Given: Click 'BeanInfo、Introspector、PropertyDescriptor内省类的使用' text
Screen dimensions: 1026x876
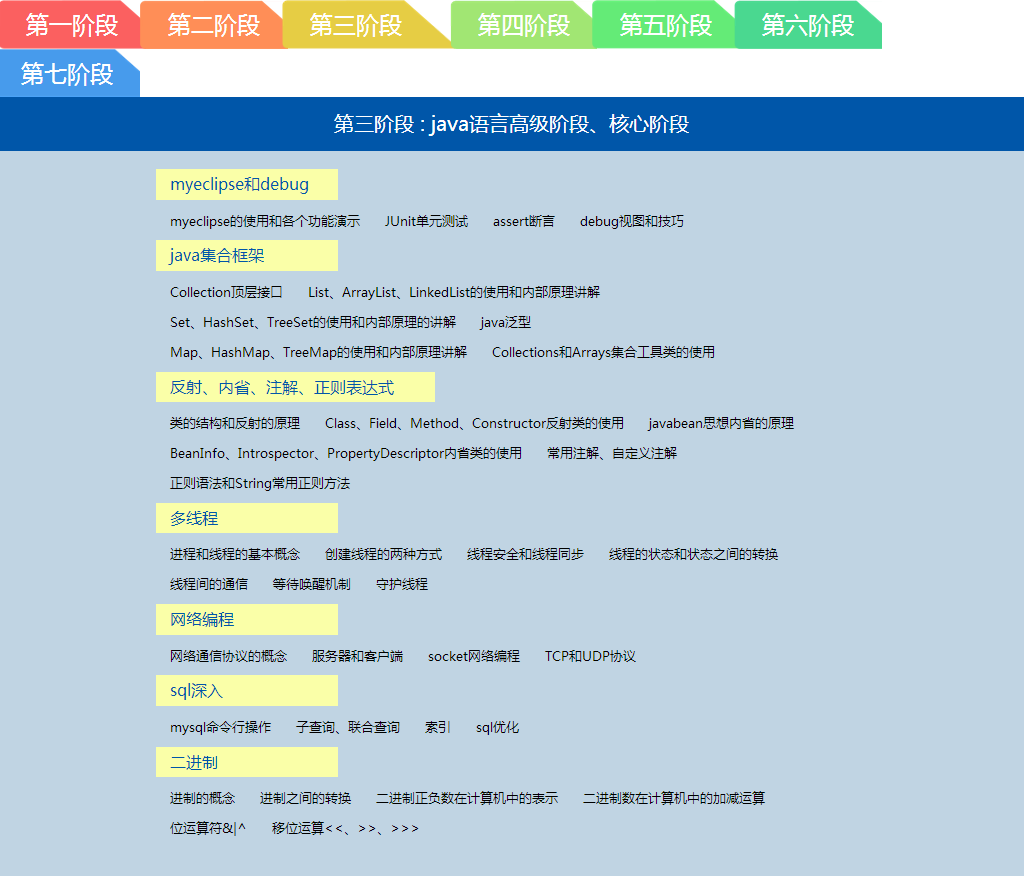Looking at the screenshot, I should 345,453.
